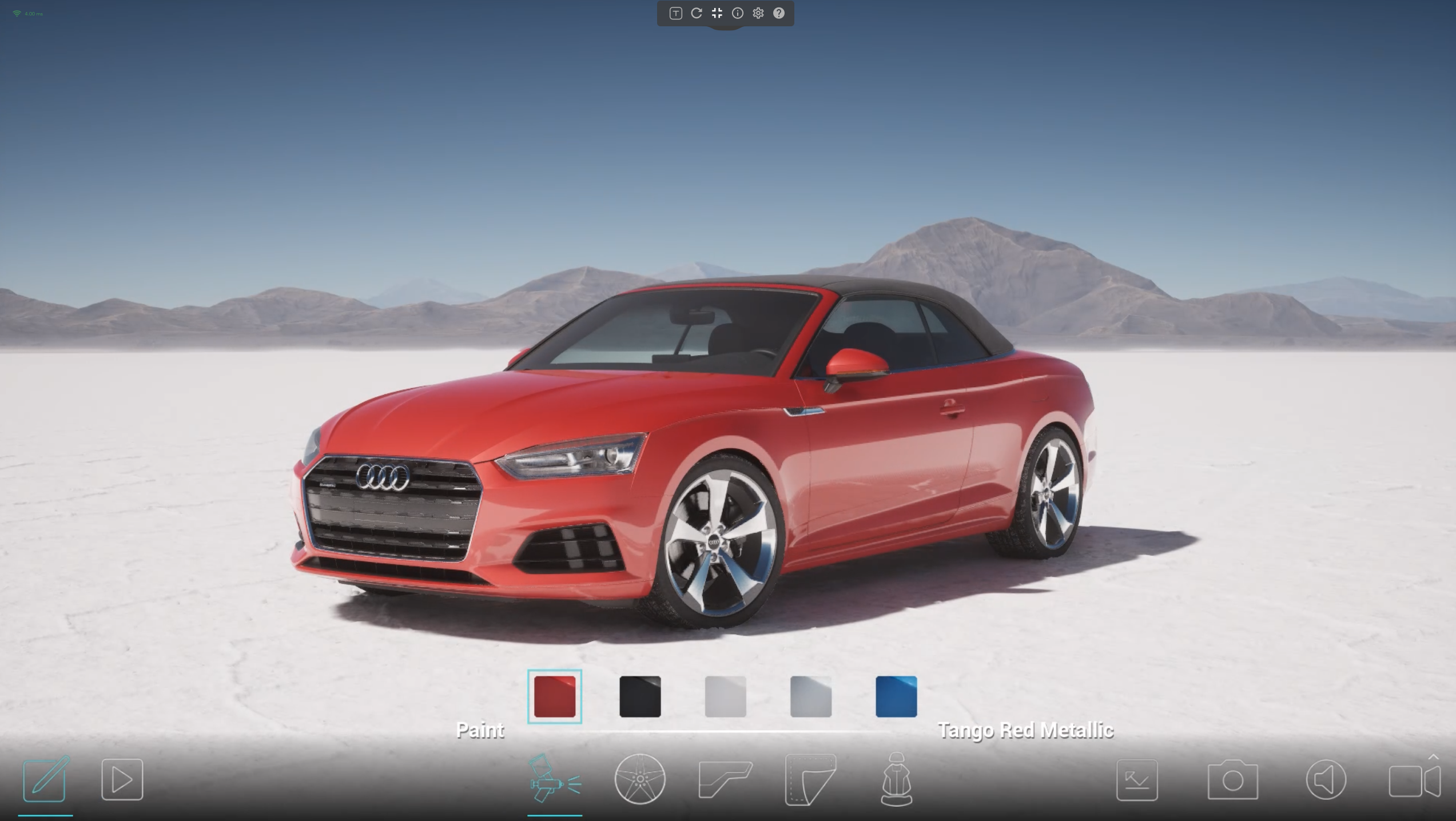Click the environment image picker icon
Screen dimensions: 1456x821
[1137, 780]
